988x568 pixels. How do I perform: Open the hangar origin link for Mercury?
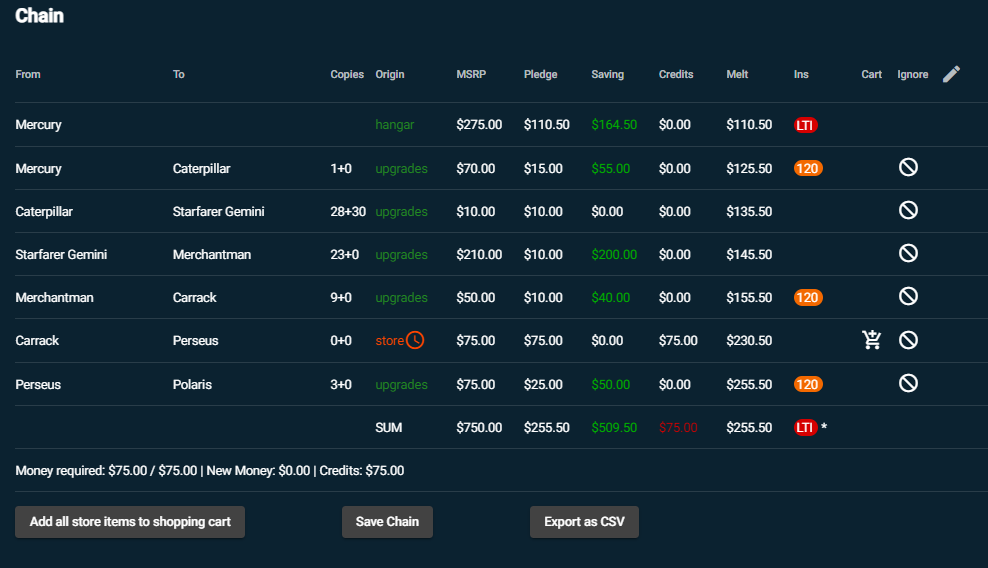(x=394, y=125)
